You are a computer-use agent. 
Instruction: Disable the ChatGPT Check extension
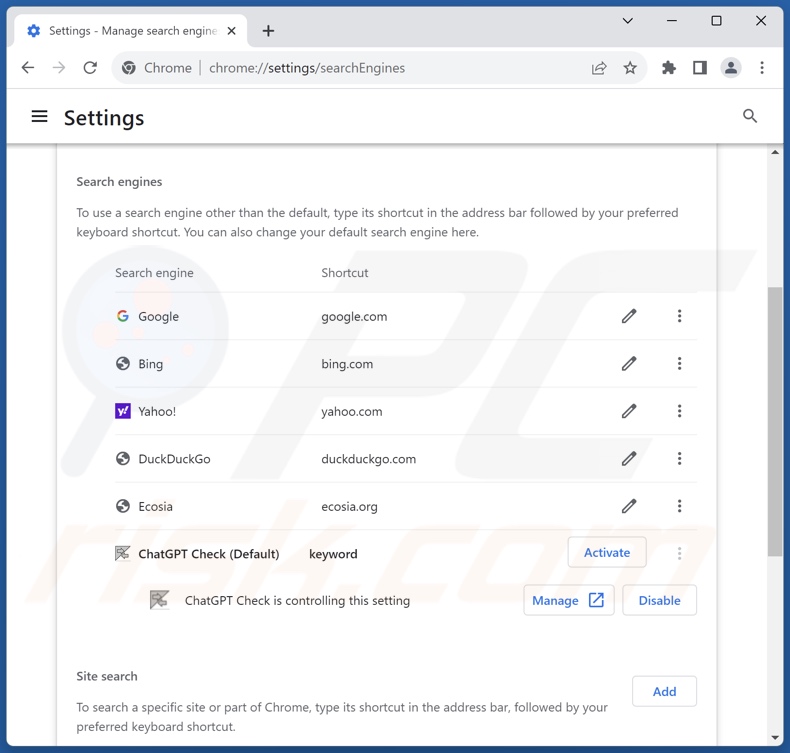point(659,600)
